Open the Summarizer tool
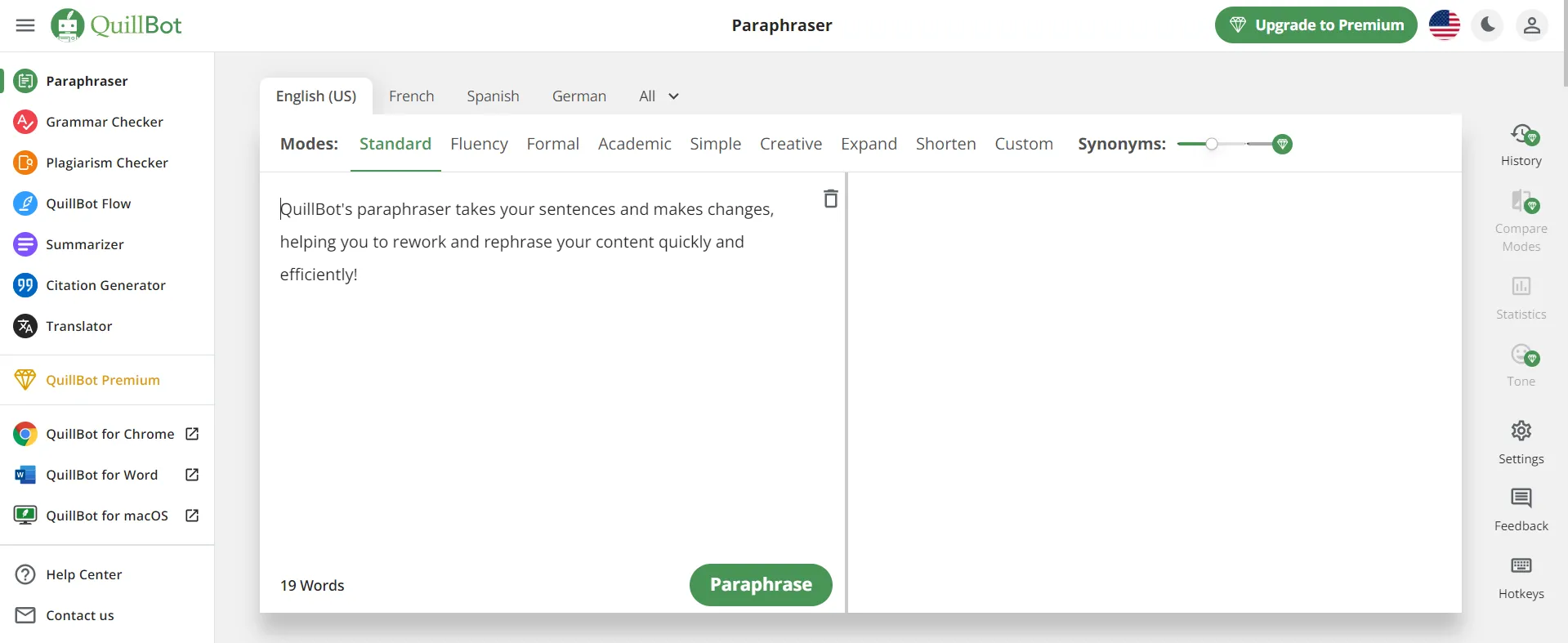Image resolution: width=1568 pixels, height=643 pixels. [x=84, y=244]
